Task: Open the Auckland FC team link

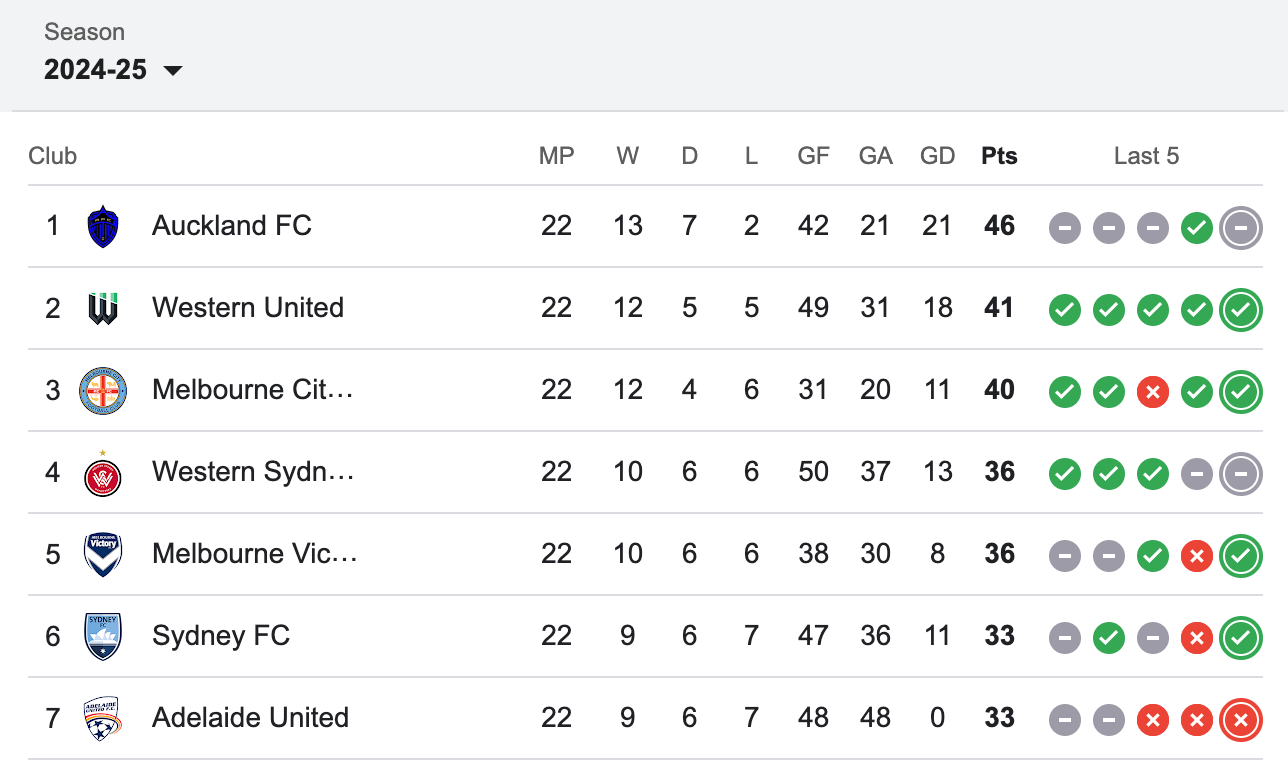Action: [x=232, y=226]
